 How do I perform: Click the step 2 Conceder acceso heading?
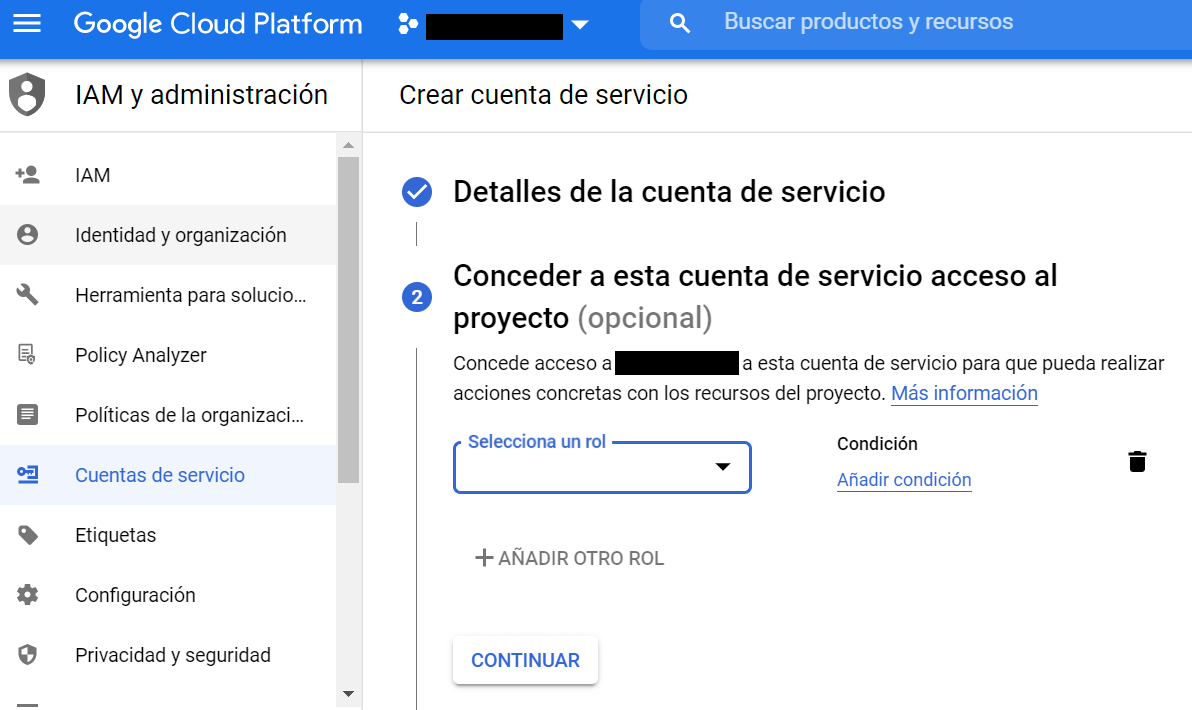pos(755,296)
